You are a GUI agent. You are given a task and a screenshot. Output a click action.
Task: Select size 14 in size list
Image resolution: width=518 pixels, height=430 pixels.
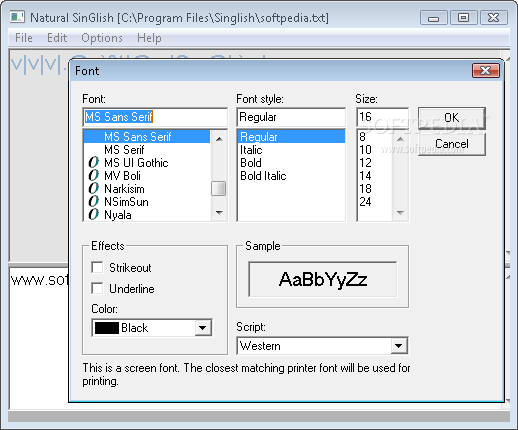[375, 176]
